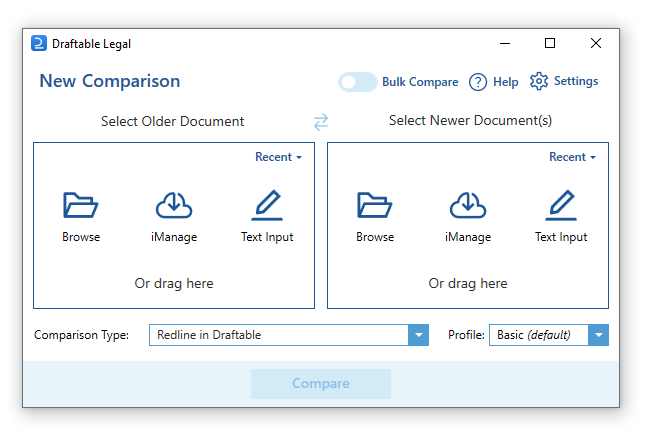Click the Select Newer Document(s) heading
The height and width of the screenshot is (435, 649).
coord(470,120)
